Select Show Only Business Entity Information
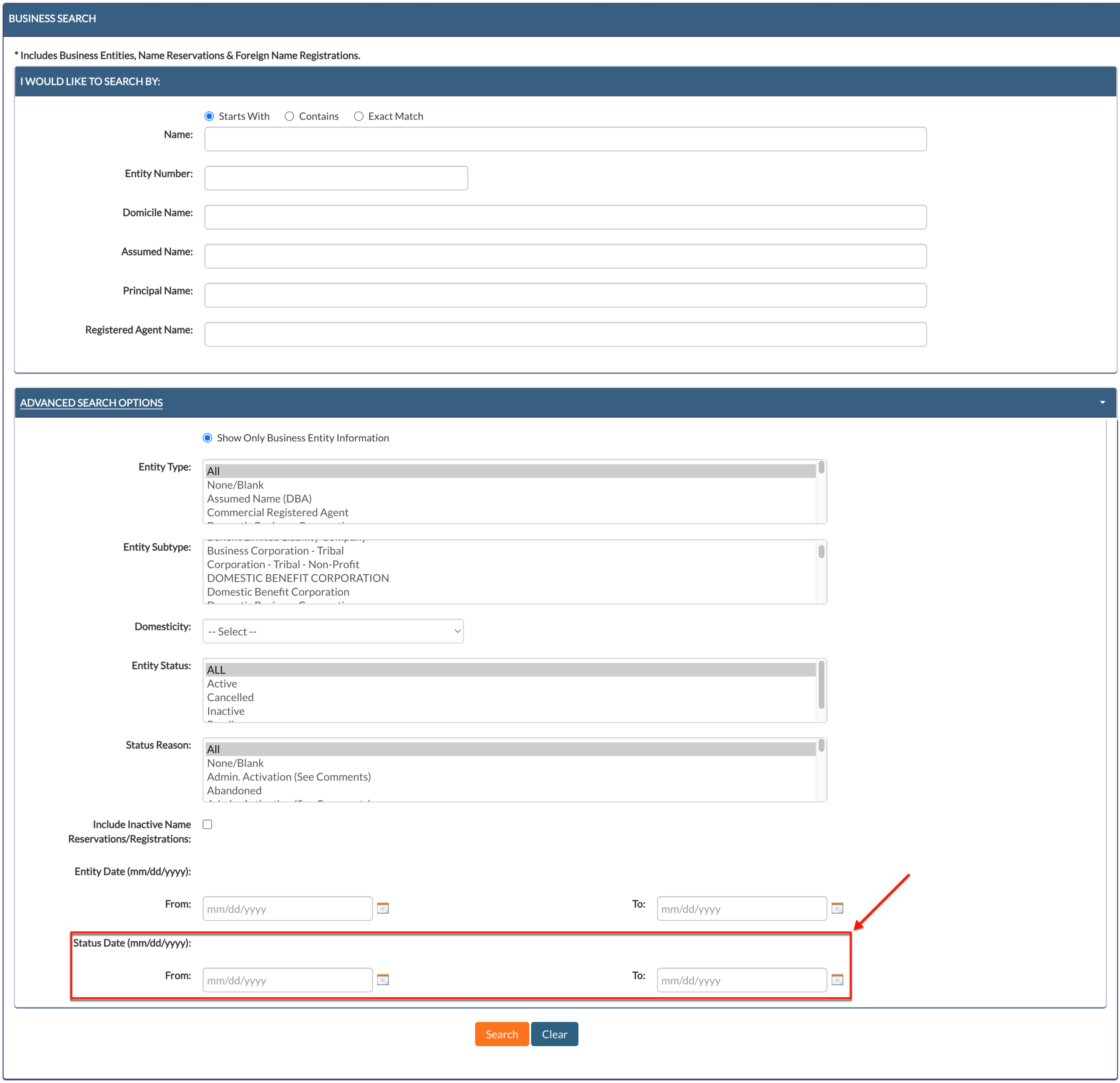The height and width of the screenshot is (1083, 1120). coord(207,438)
